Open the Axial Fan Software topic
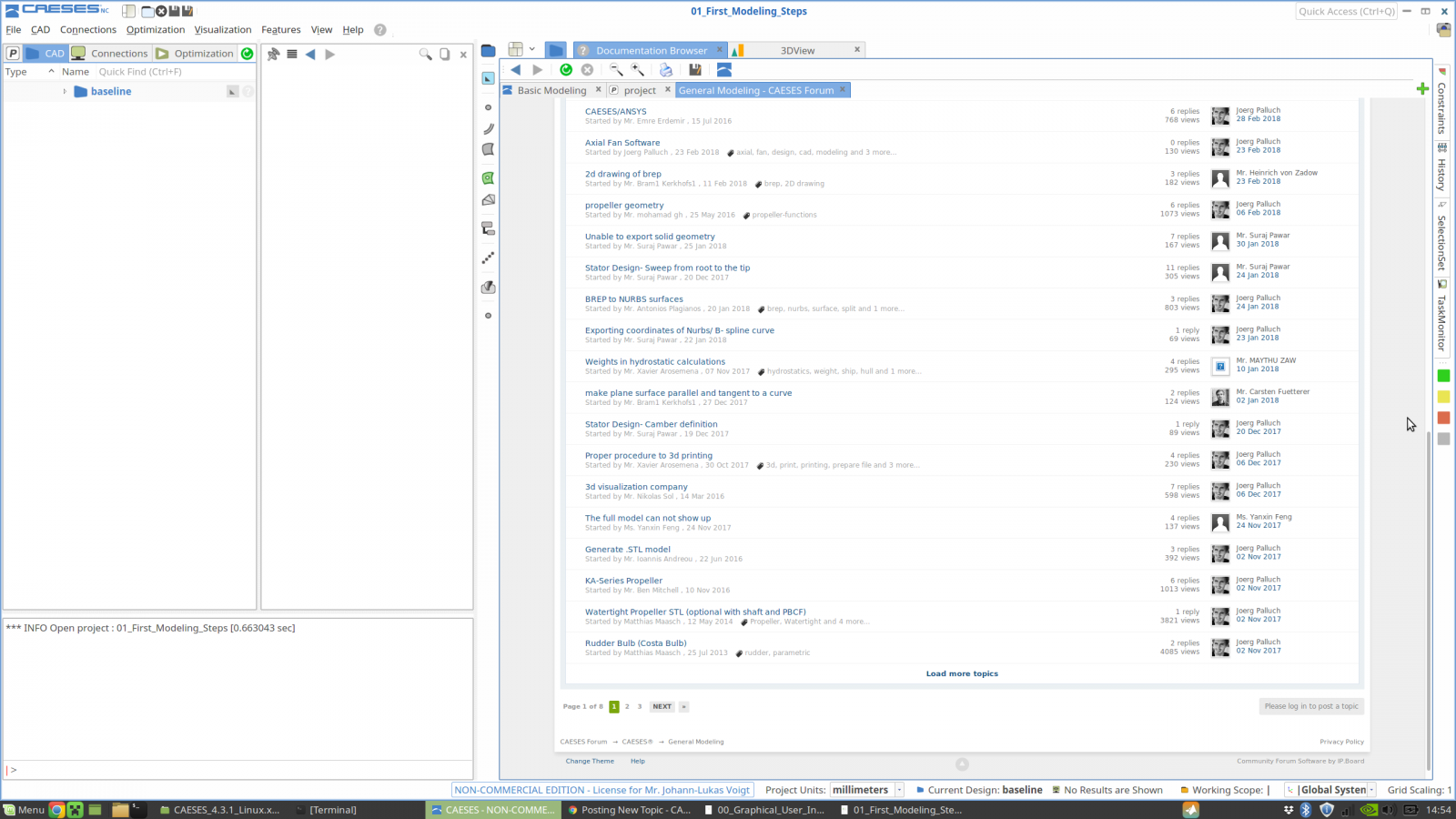The image size is (1456, 819). [x=622, y=143]
